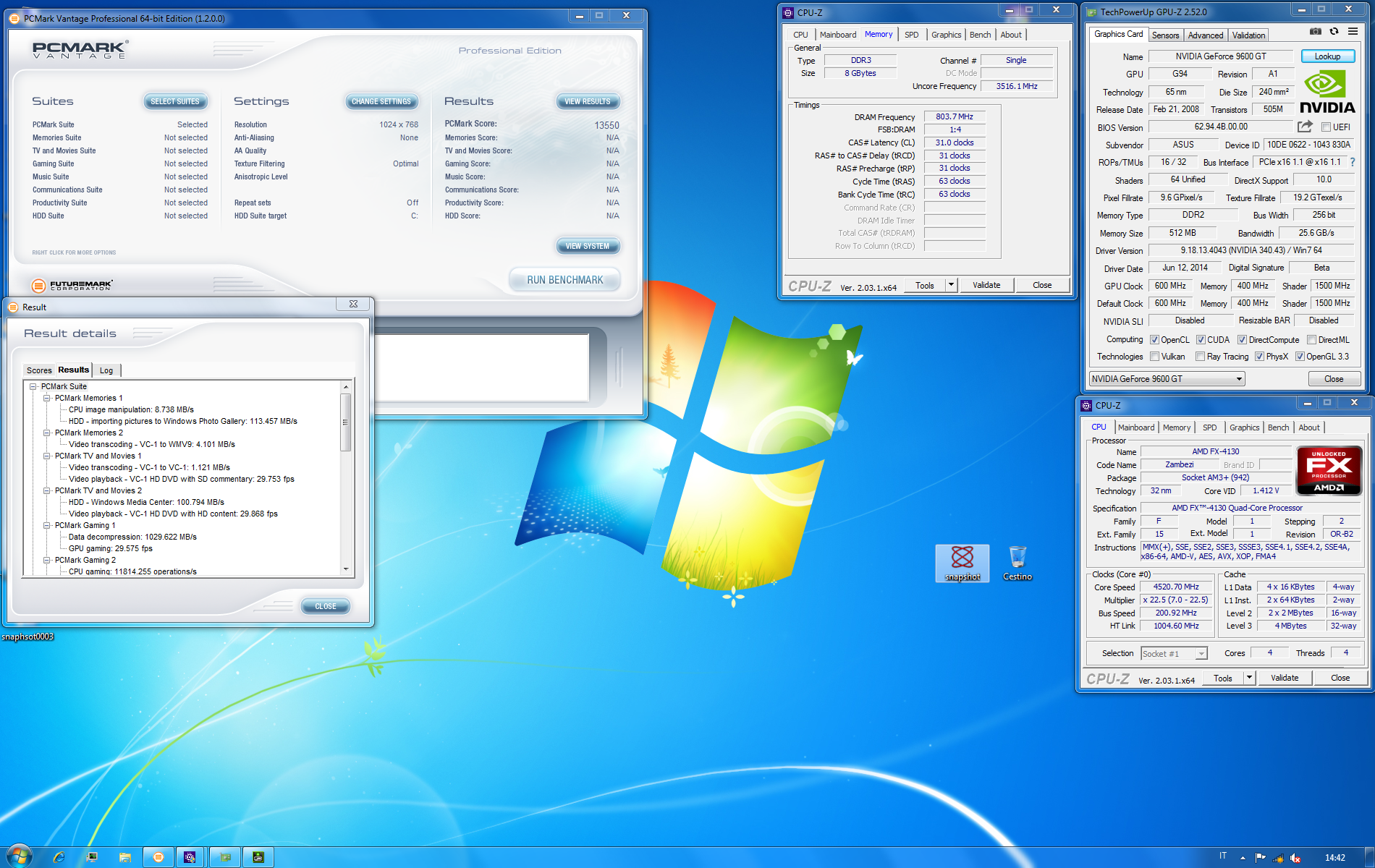Viewport: 1375px width, 868px height.
Task: Switch to Advanced tab in GPU-Z
Action: point(1206,35)
